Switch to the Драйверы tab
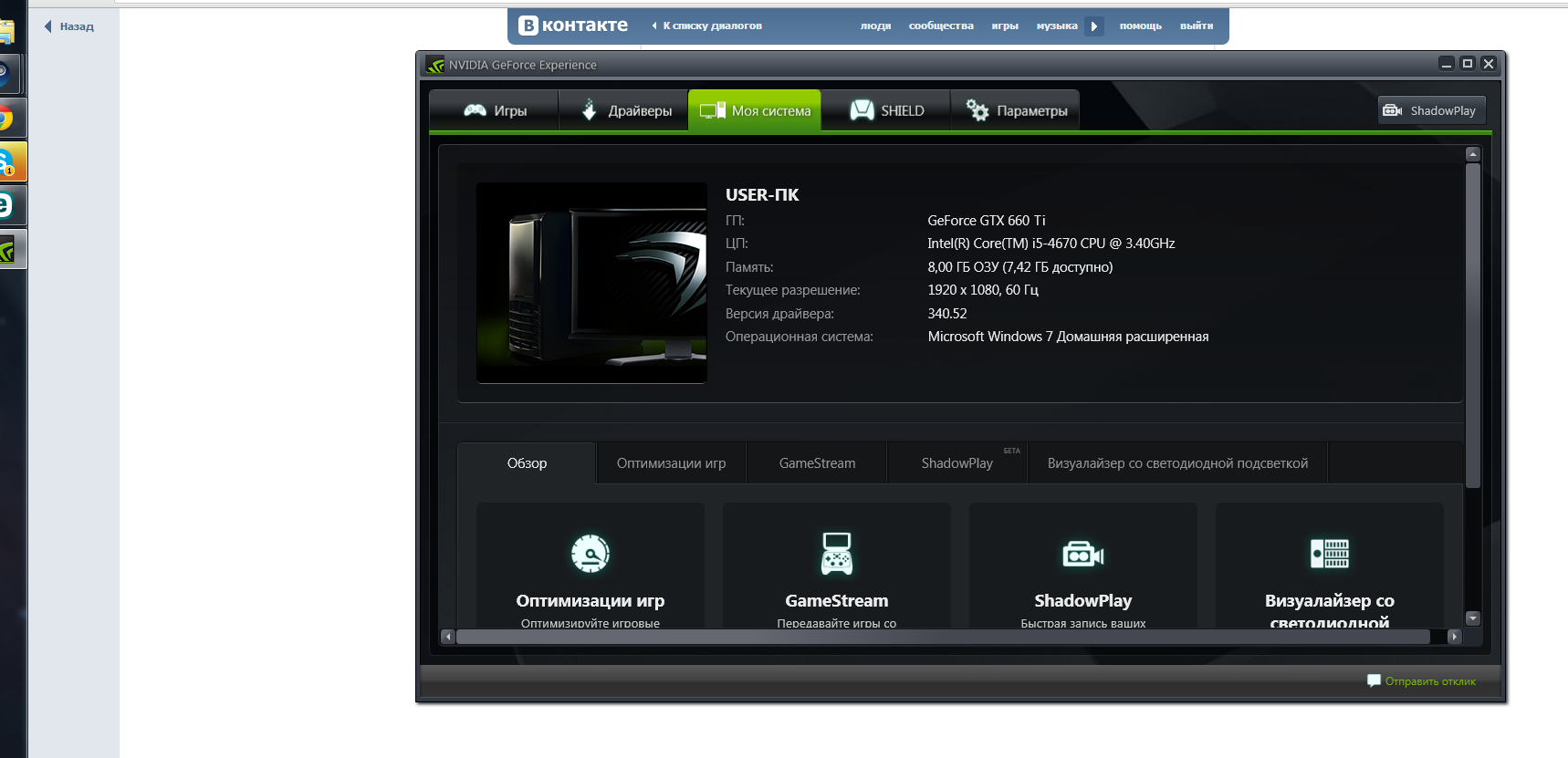Viewport: 1568px width, 758px height. pos(623,110)
